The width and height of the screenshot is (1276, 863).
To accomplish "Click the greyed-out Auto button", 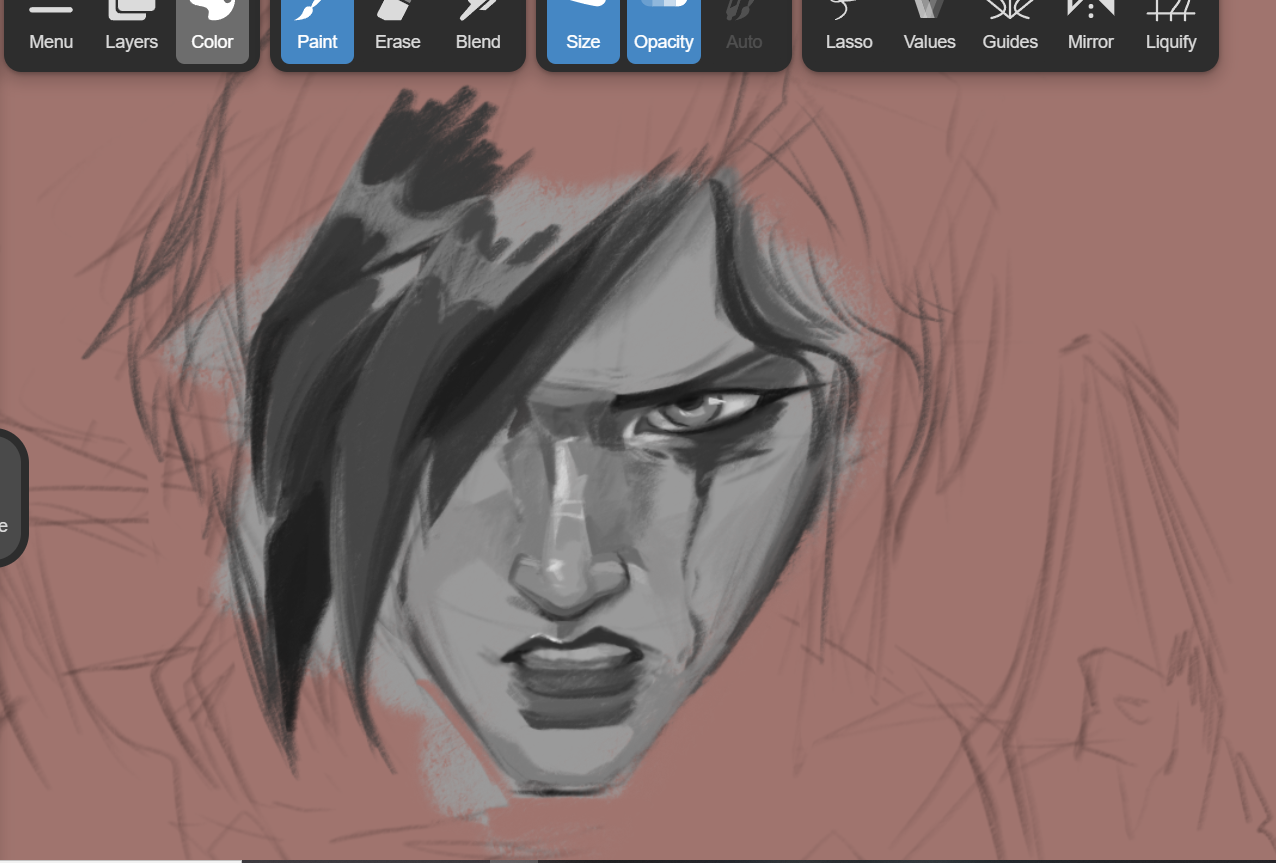I will click(744, 28).
